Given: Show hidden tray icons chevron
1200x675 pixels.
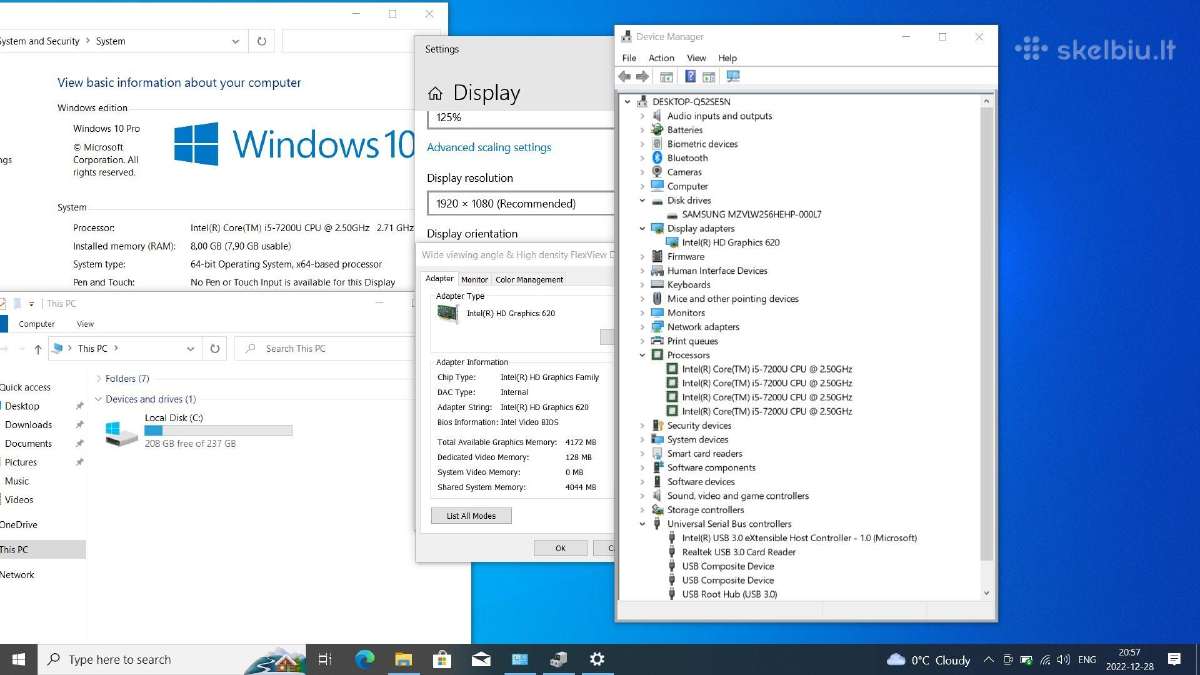Looking at the screenshot, I should coord(989,660).
